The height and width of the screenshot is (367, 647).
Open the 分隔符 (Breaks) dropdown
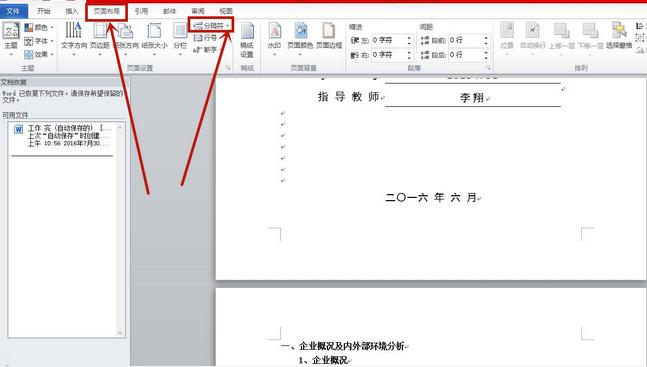[x=211, y=26]
